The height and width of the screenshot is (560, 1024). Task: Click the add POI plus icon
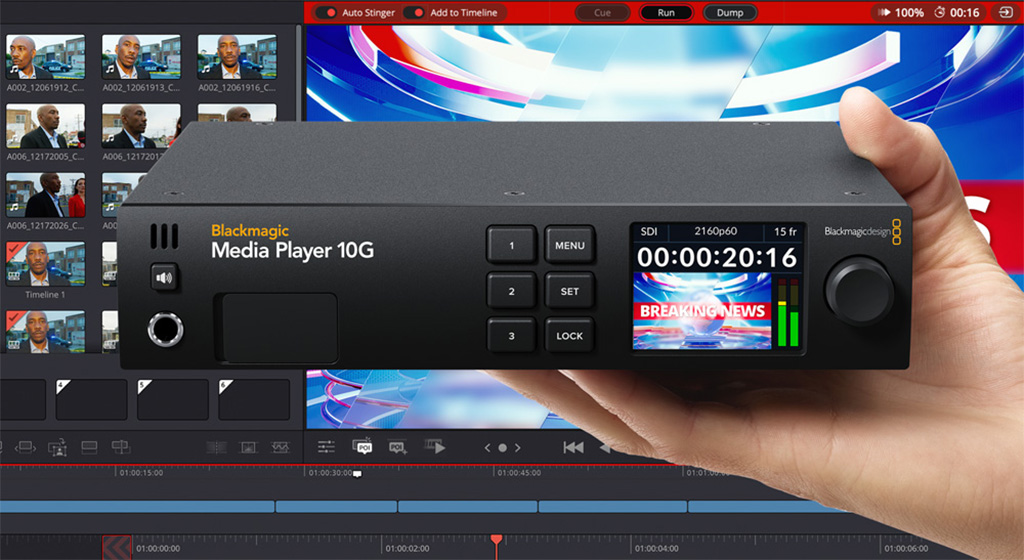tap(398, 447)
